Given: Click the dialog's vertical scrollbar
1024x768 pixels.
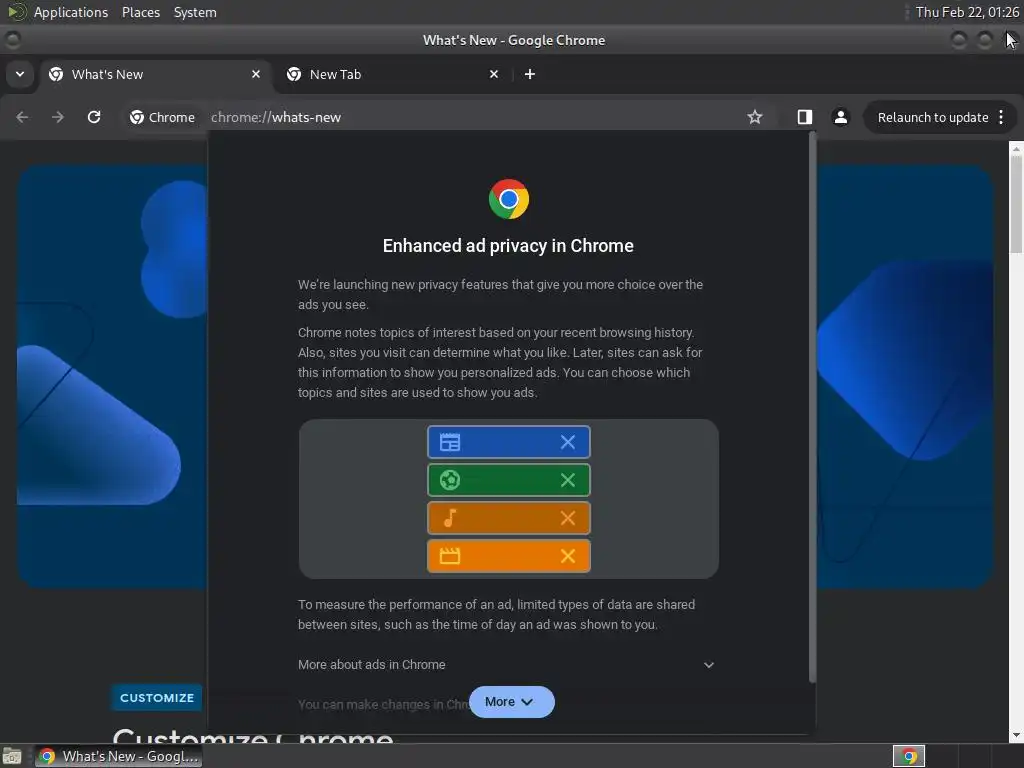Looking at the screenshot, I should click(x=812, y=408).
